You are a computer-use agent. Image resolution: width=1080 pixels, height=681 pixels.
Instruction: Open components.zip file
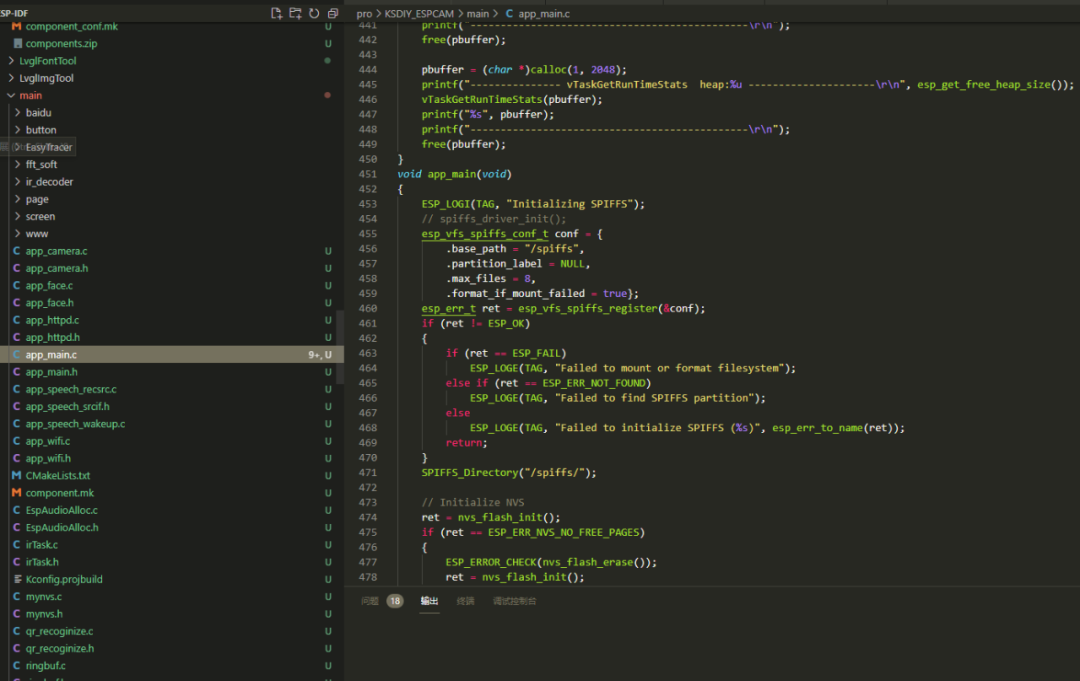(x=61, y=44)
